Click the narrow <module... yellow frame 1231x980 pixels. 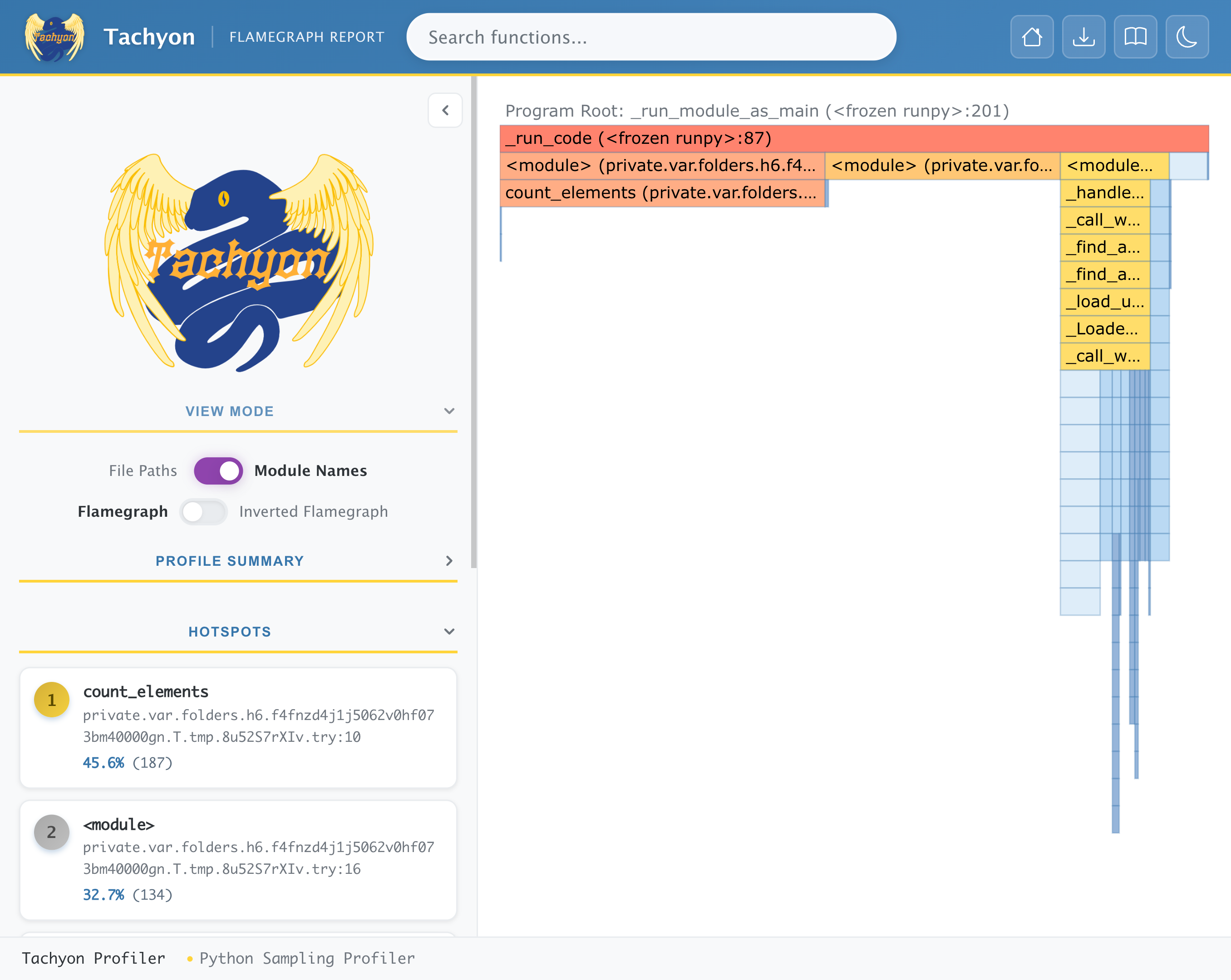pyautogui.click(x=1114, y=166)
